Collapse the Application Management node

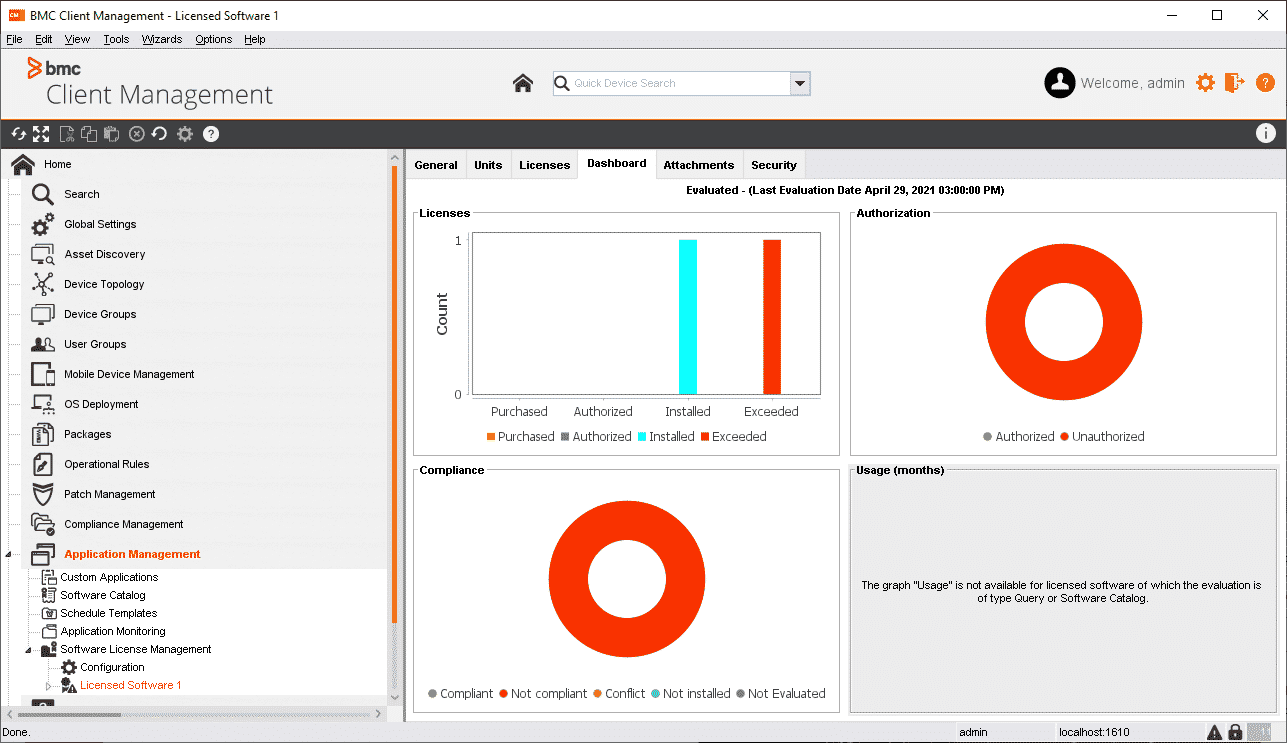(x=9, y=555)
